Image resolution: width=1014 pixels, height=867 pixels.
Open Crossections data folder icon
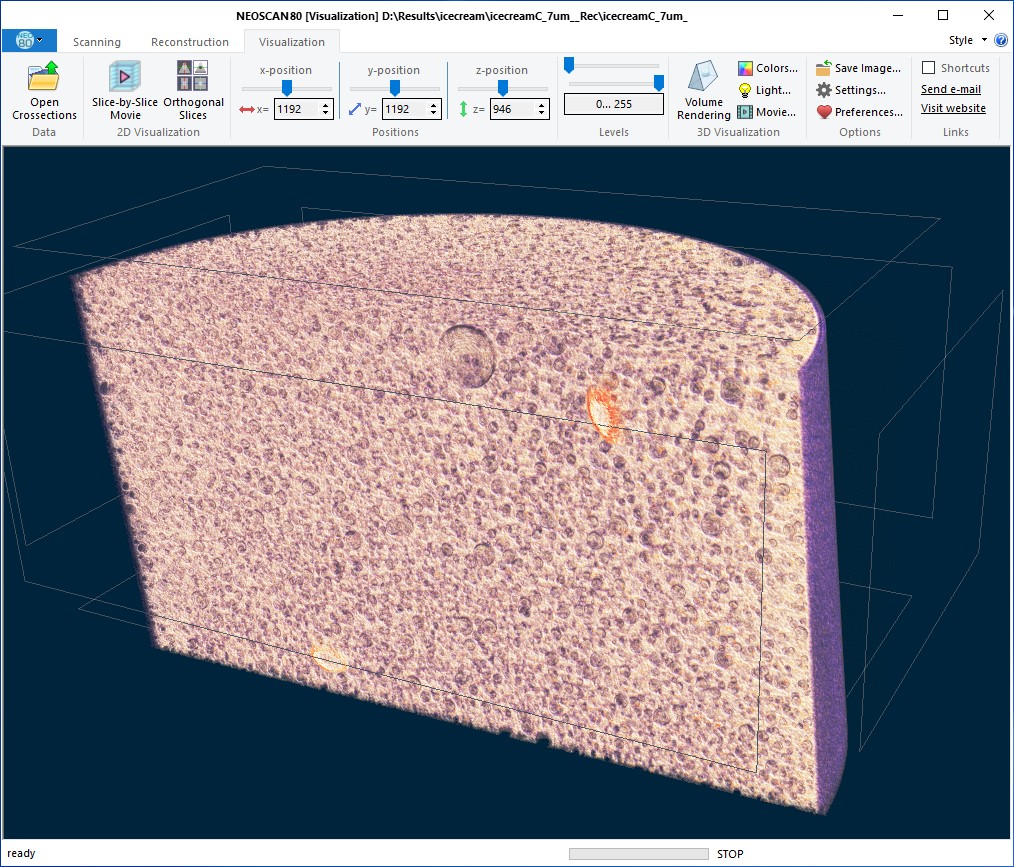point(44,77)
